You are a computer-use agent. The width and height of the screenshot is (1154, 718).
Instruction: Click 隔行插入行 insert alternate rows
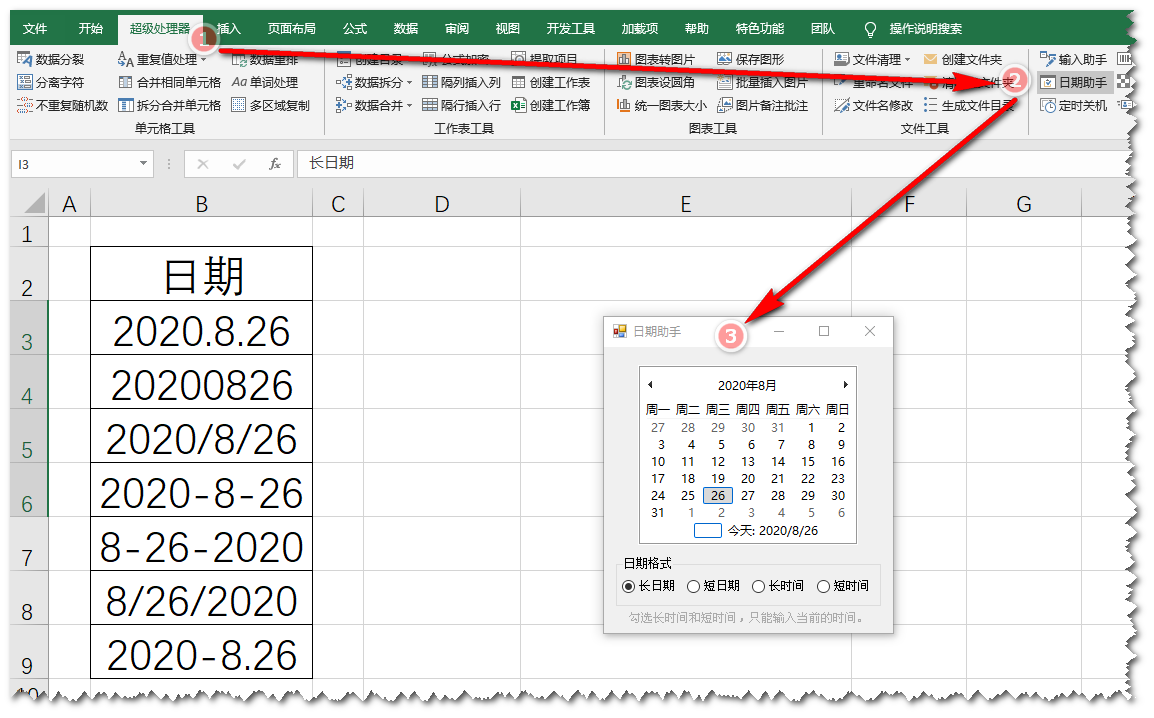pos(461,106)
